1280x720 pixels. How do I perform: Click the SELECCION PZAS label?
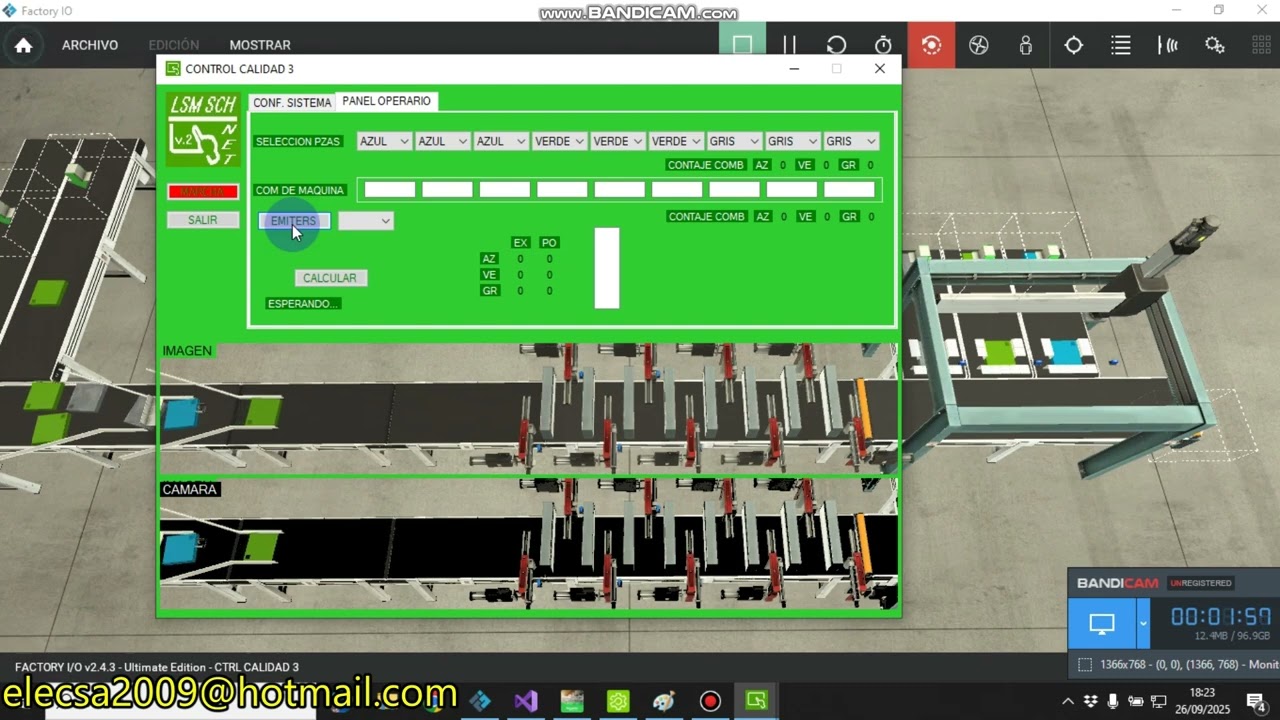point(298,142)
